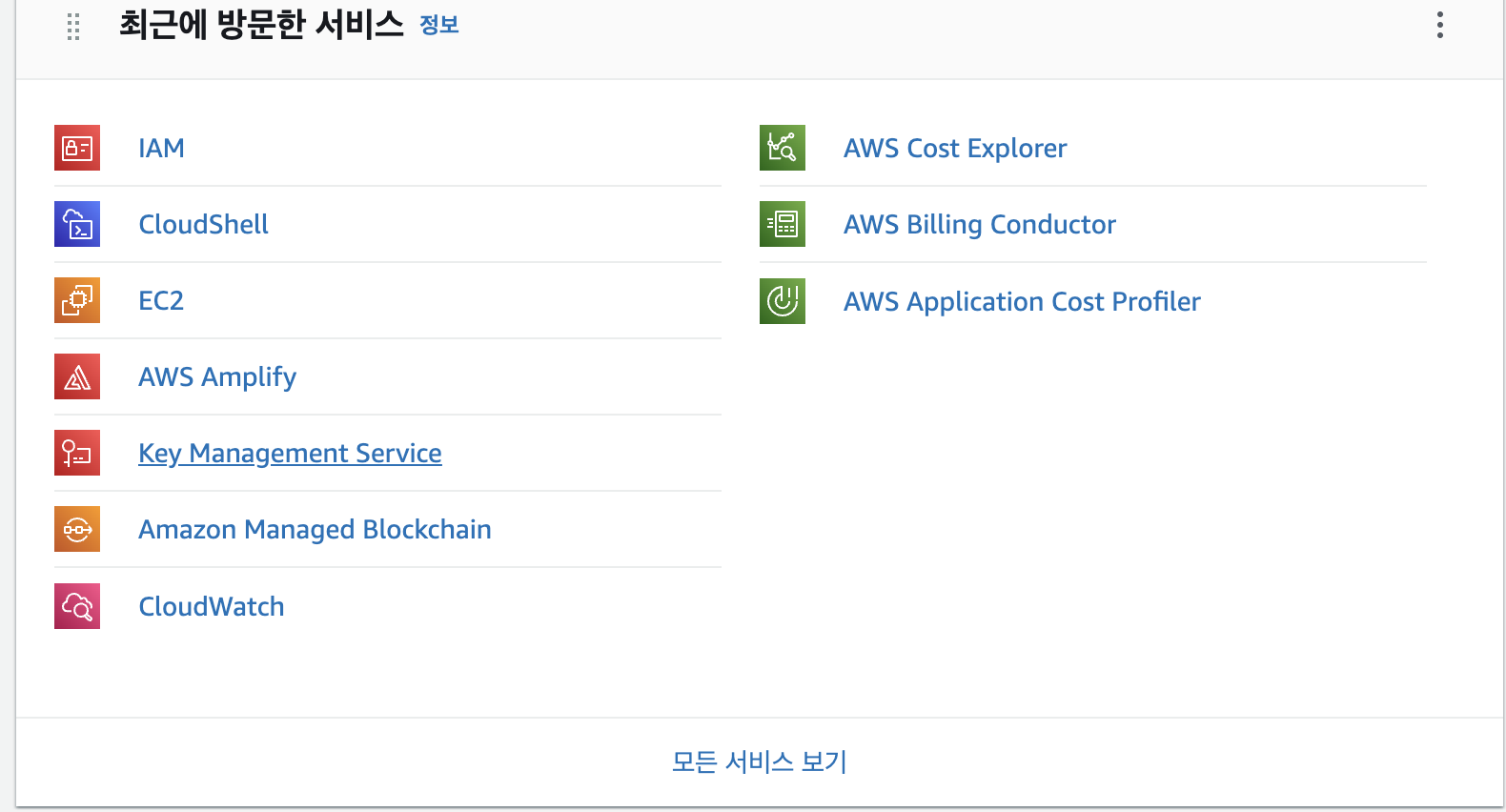This screenshot has width=1506, height=812.
Task: Click the CloudWatch magnifier icon
Action: pyautogui.click(x=77, y=606)
